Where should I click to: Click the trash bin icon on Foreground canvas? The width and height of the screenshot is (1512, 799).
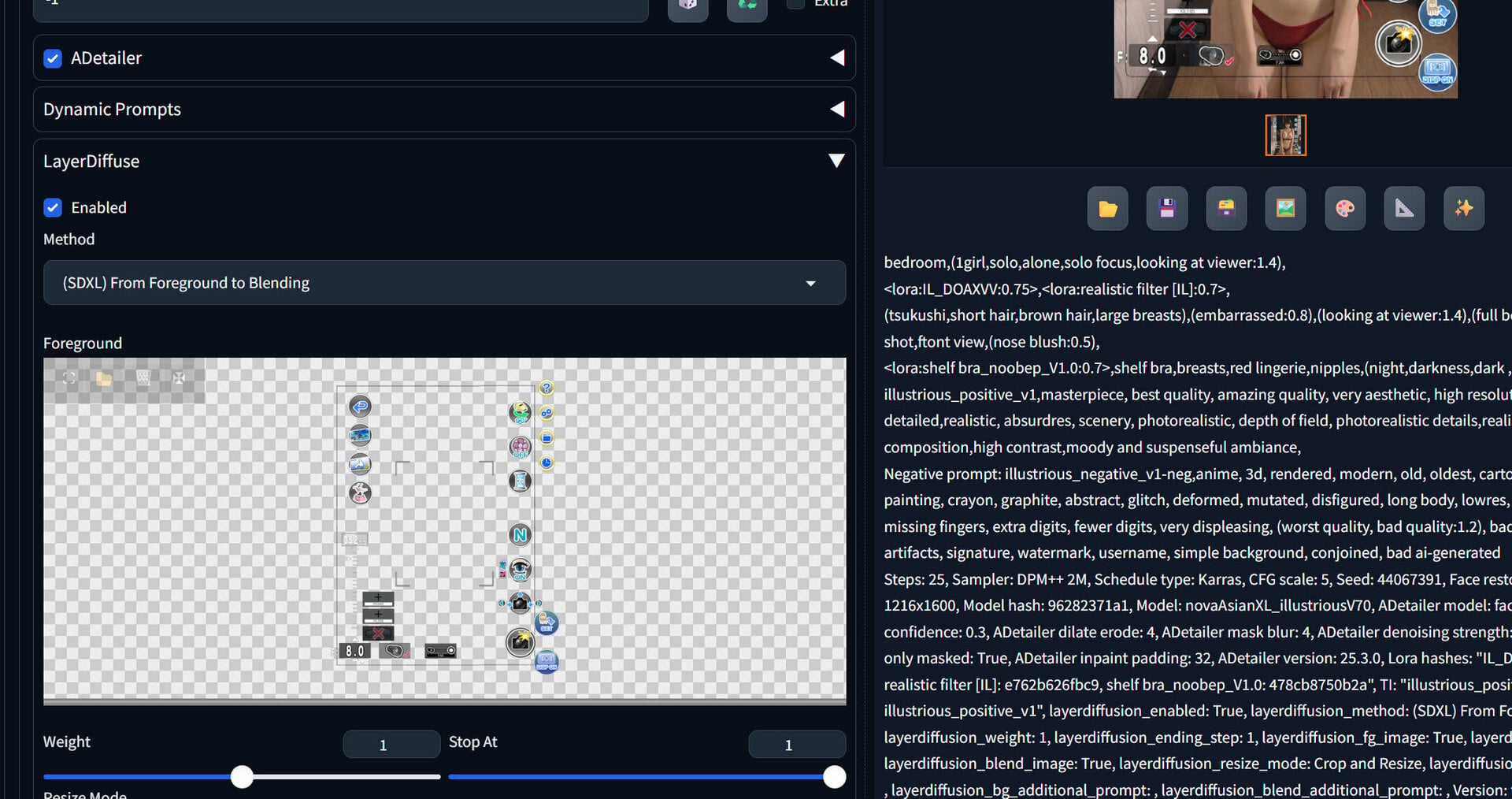tap(143, 378)
